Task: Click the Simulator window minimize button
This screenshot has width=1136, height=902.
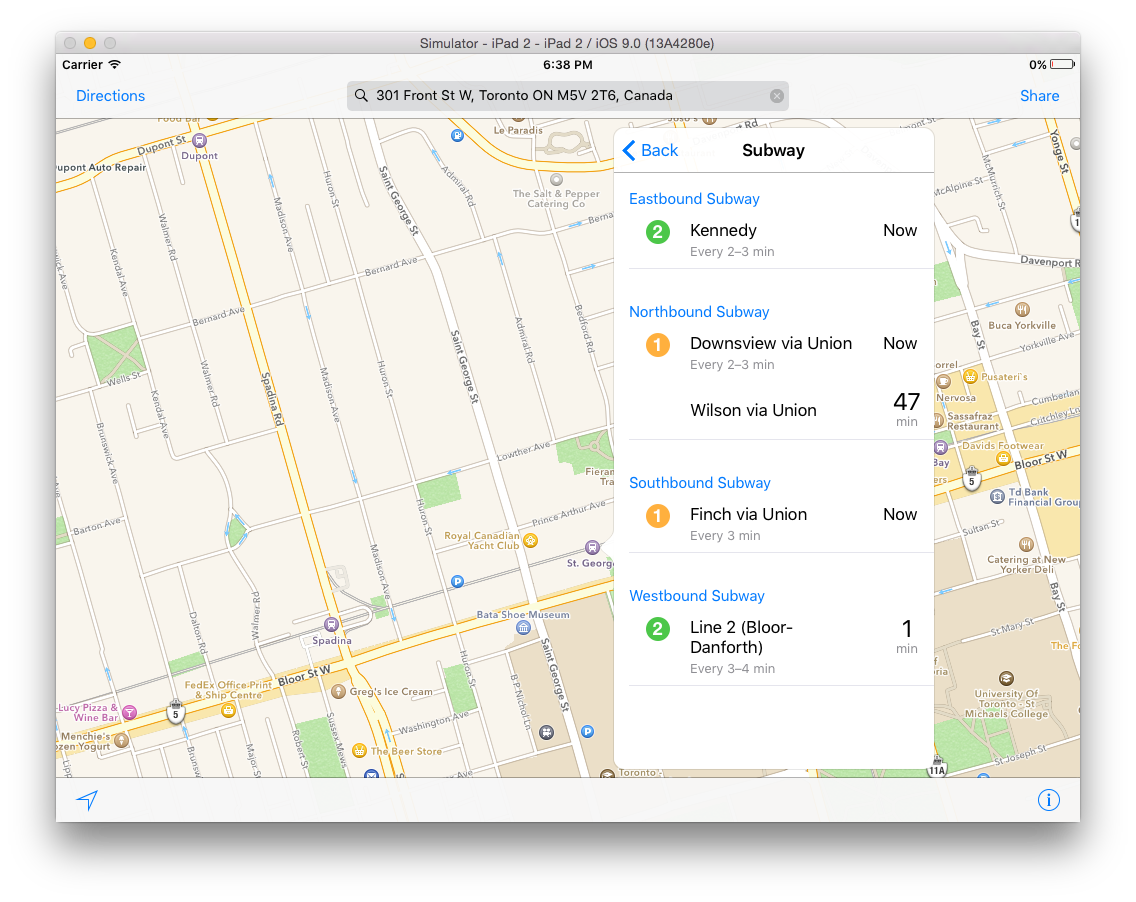Action: tap(90, 43)
